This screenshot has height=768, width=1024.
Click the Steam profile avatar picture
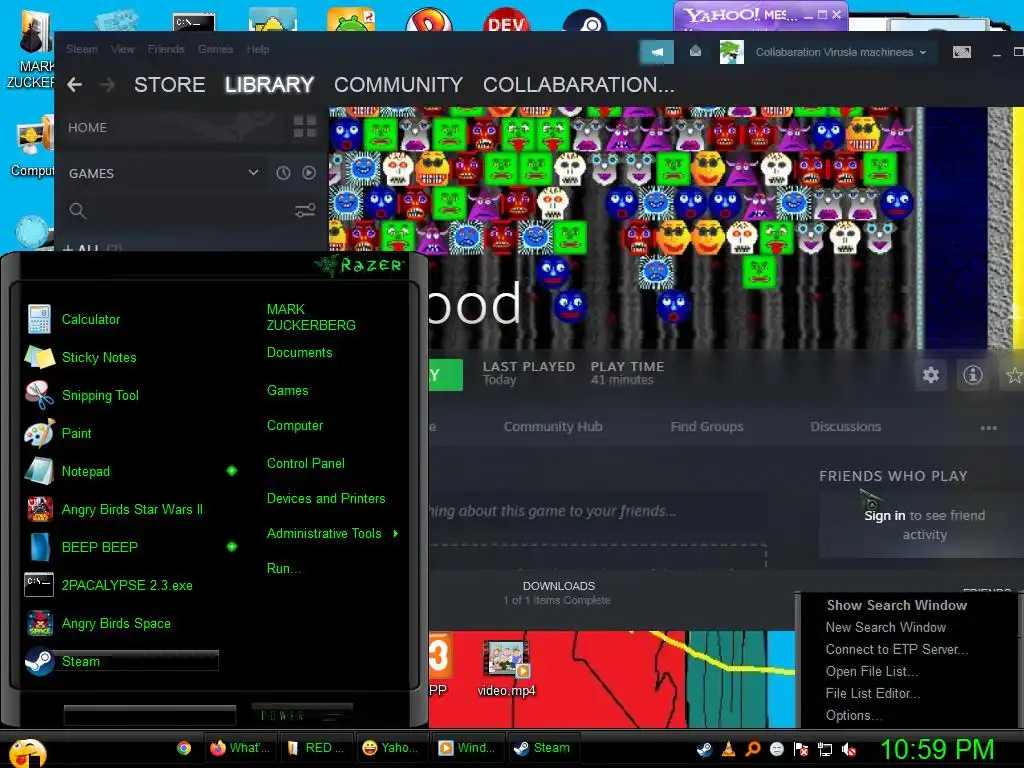click(x=731, y=52)
